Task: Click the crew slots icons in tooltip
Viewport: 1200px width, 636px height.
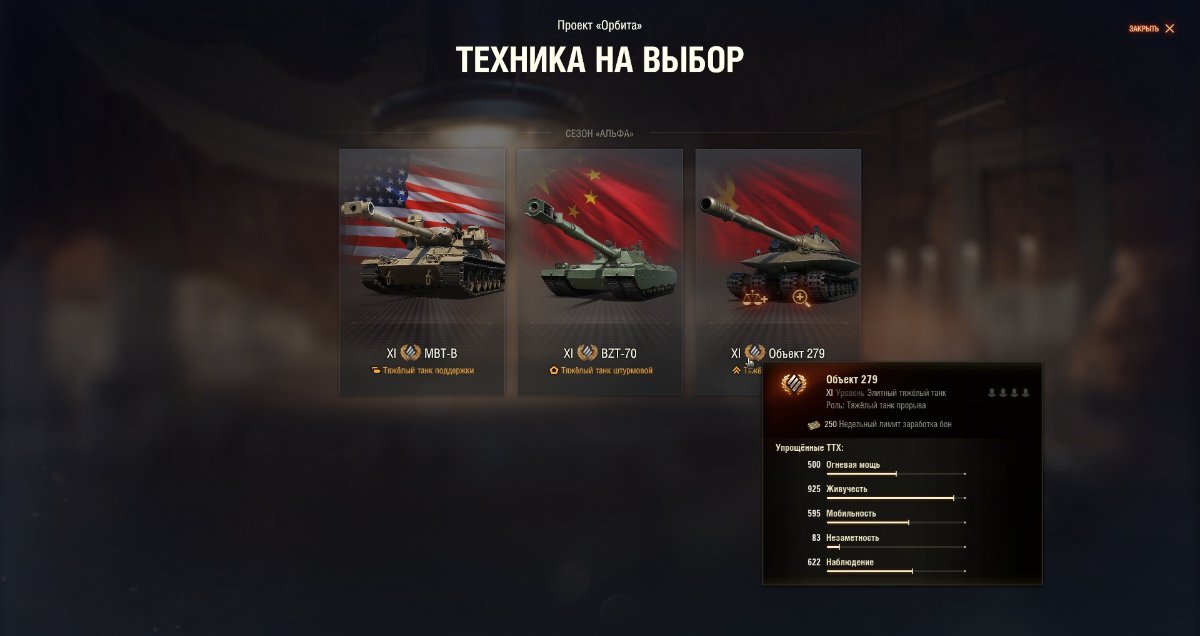Action: (1008, 393)
